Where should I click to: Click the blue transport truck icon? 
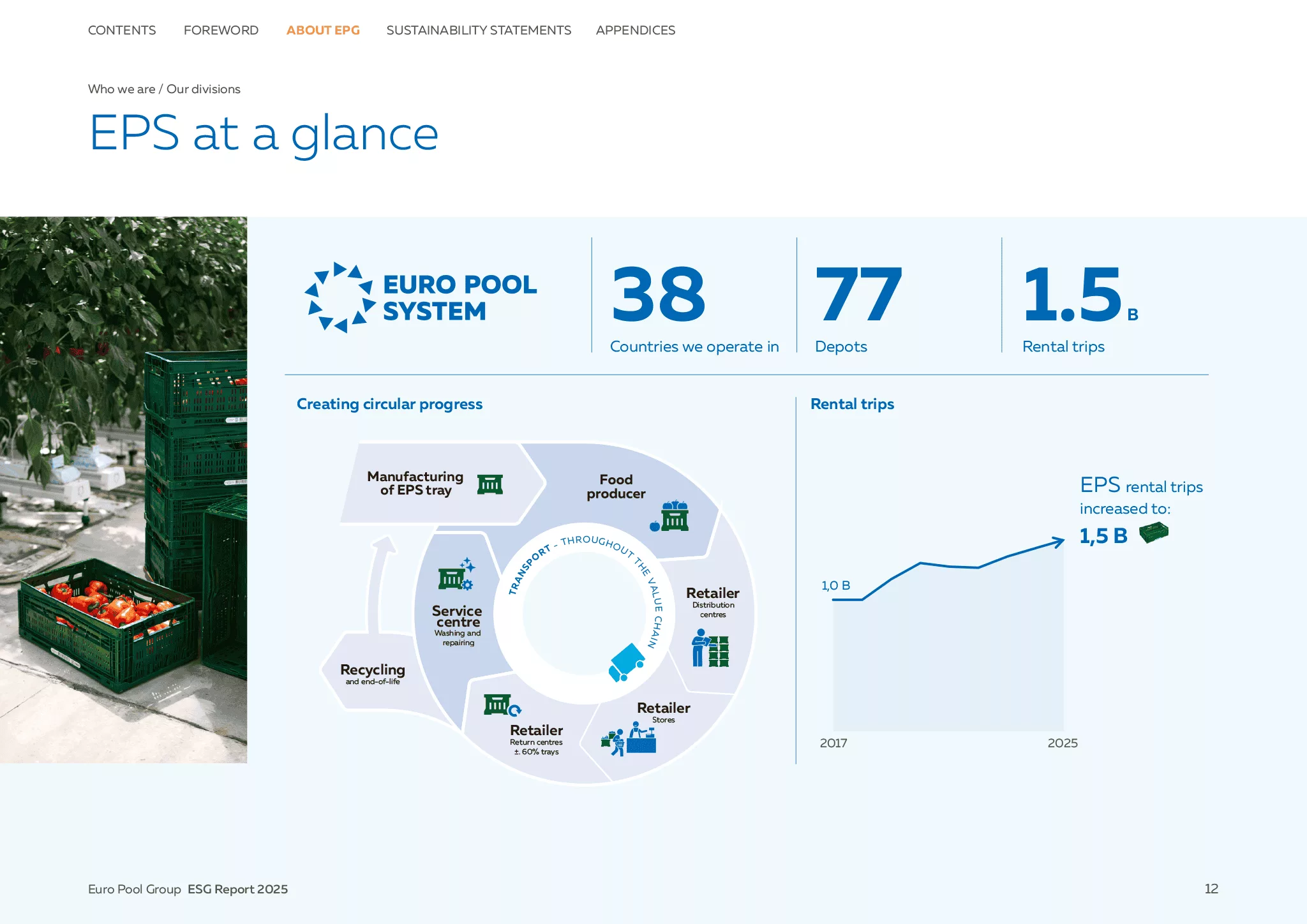point(627,662)
